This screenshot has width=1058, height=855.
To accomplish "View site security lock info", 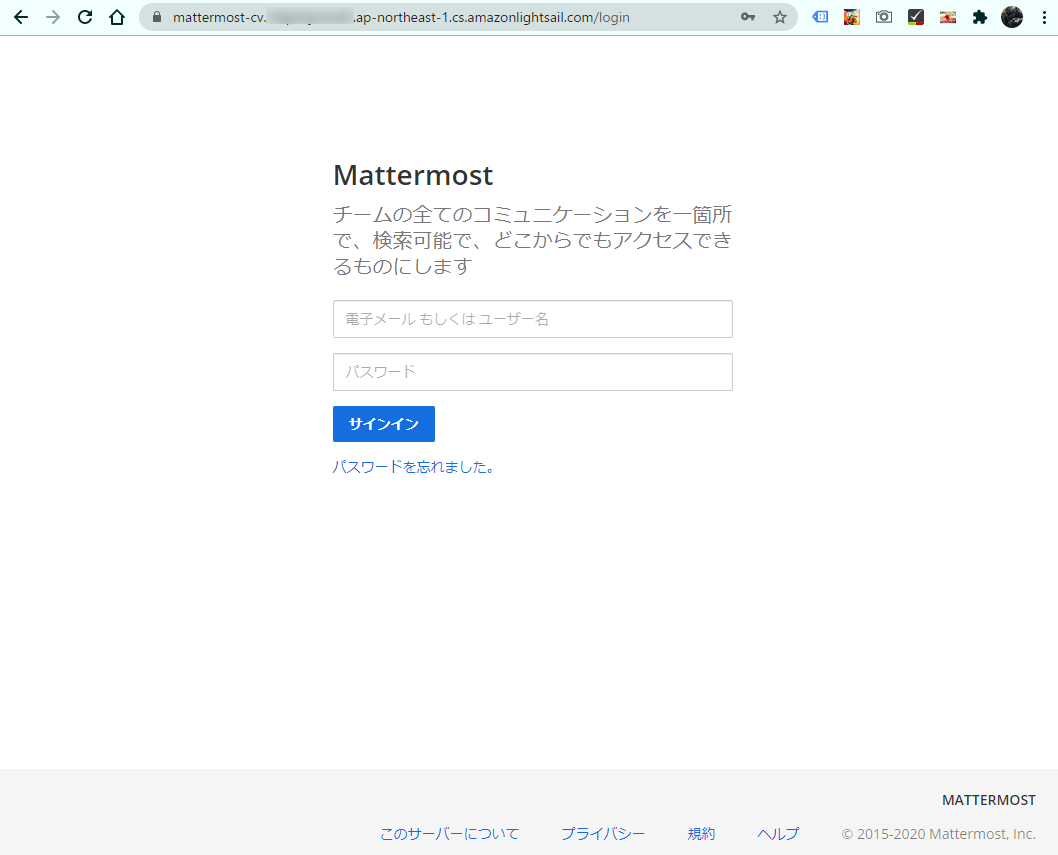I will click(157, 17).
